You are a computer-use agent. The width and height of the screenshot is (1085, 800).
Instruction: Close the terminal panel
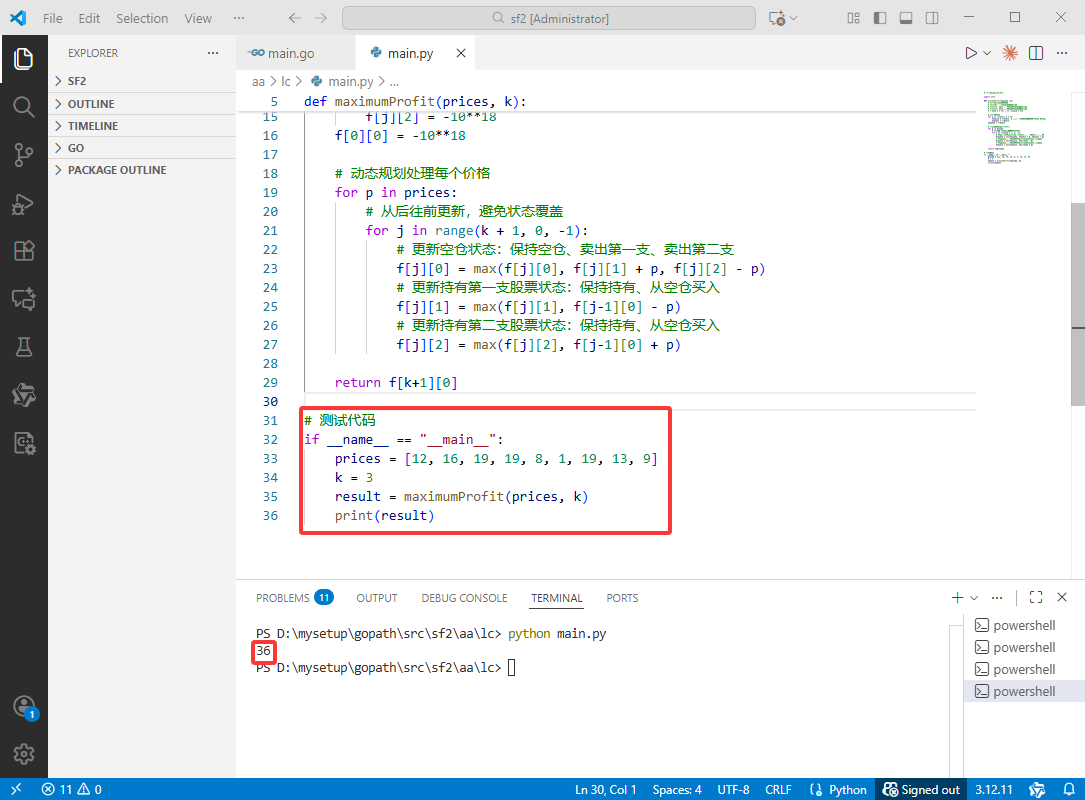[1062, 597]
